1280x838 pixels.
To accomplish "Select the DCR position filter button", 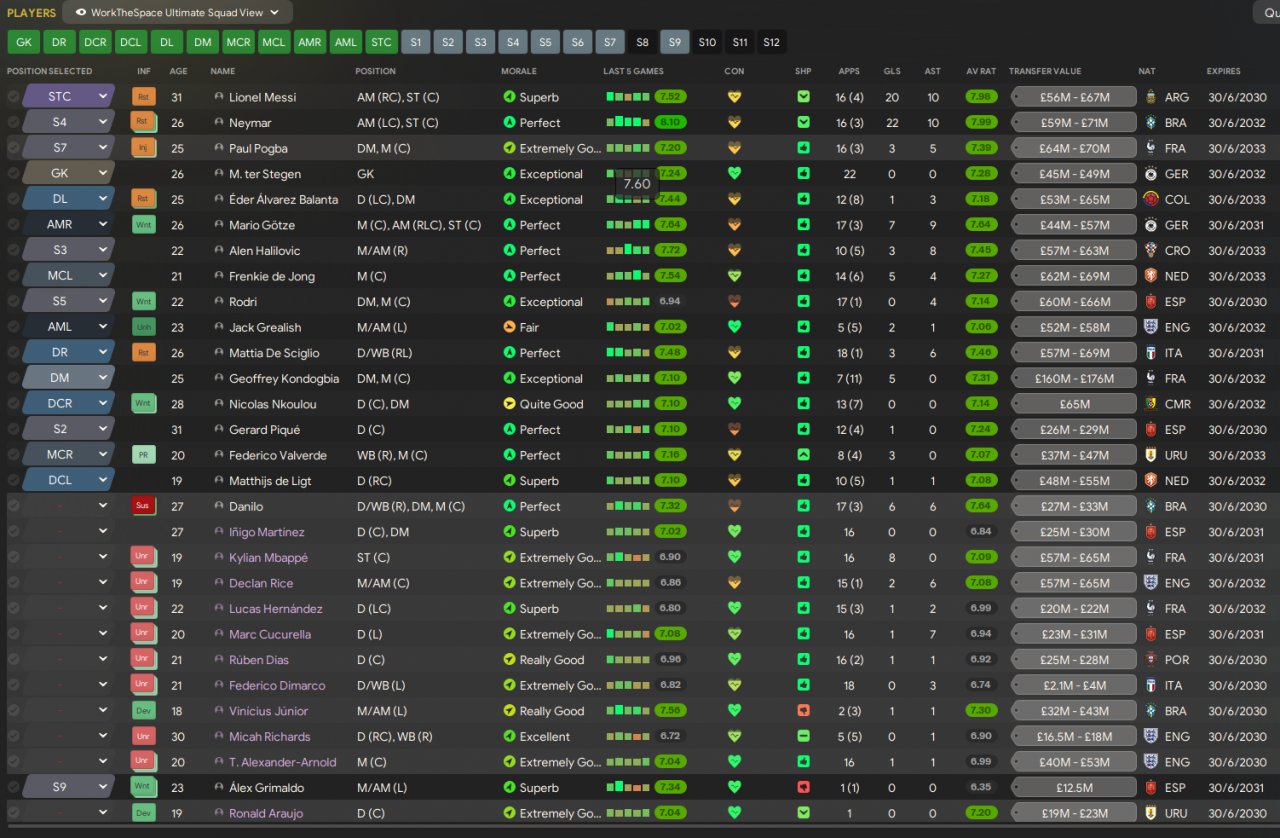I will point(95,42).
